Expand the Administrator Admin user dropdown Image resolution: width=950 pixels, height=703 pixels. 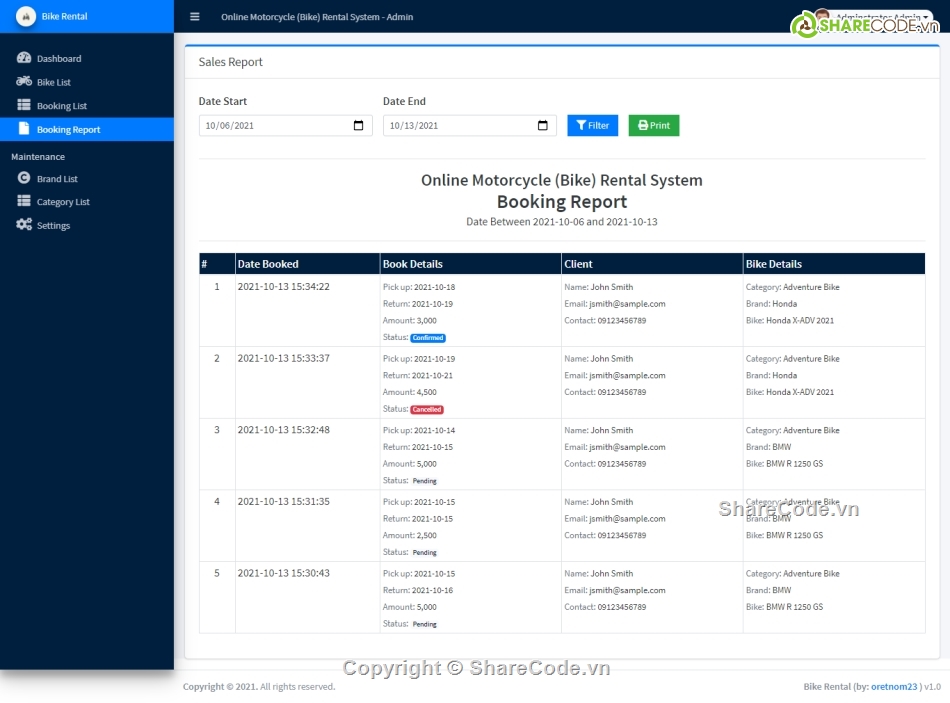pyautogui.click(x=882, y=17)
